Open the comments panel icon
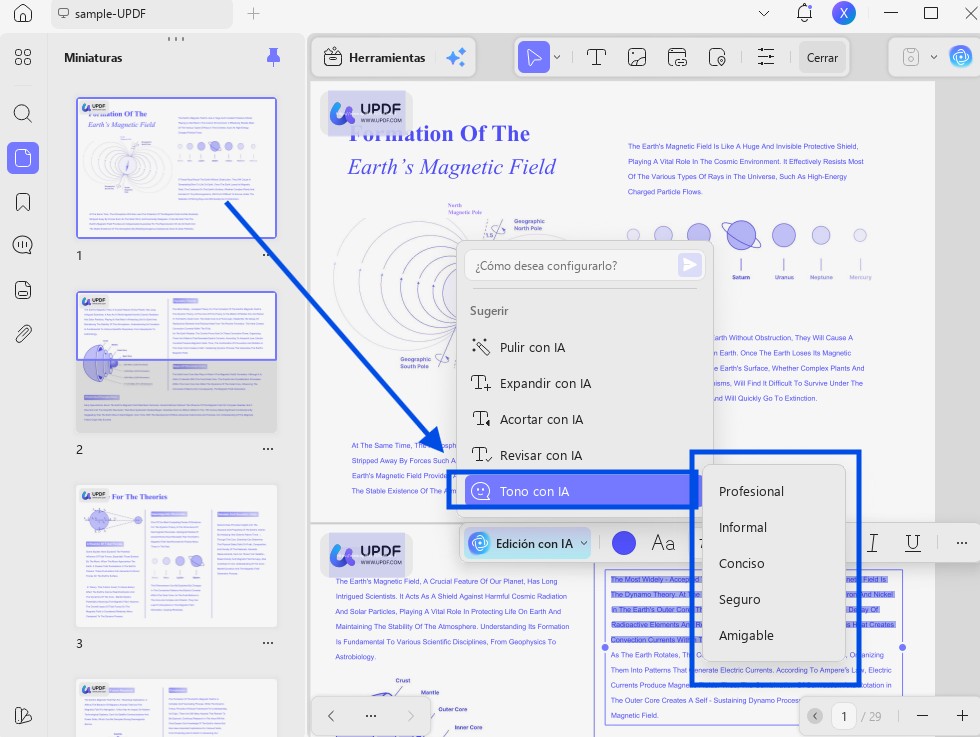 22,245
